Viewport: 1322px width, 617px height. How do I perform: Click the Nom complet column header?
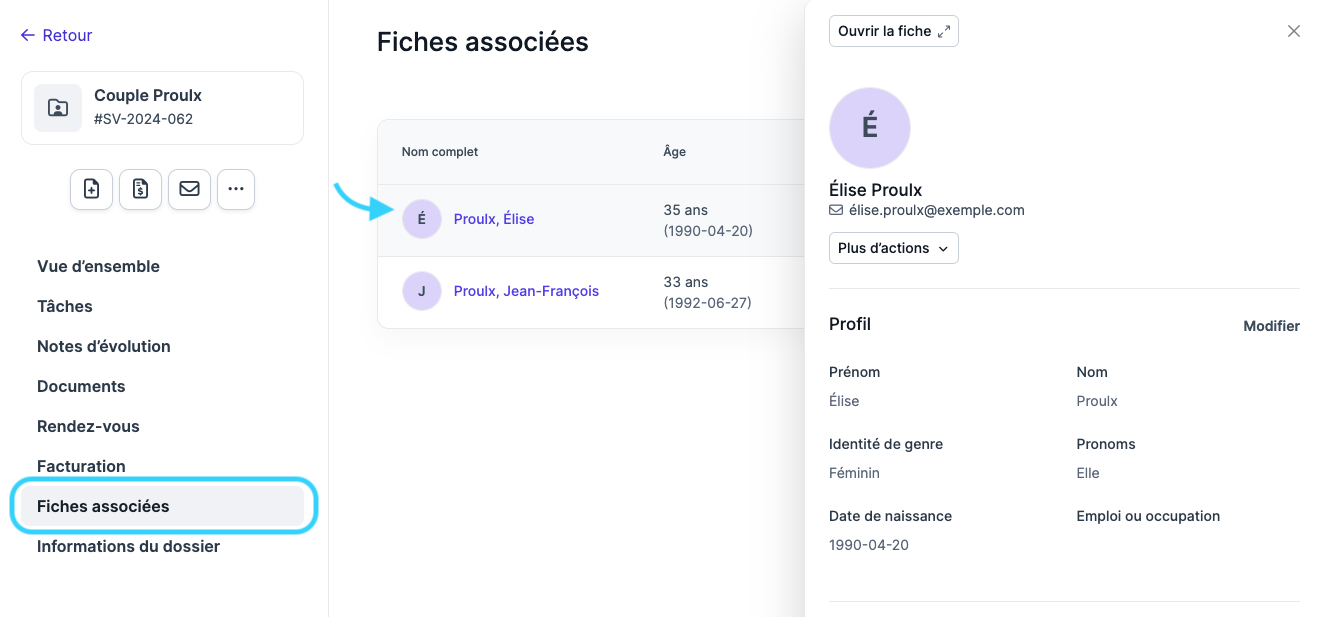pos(440,152)
